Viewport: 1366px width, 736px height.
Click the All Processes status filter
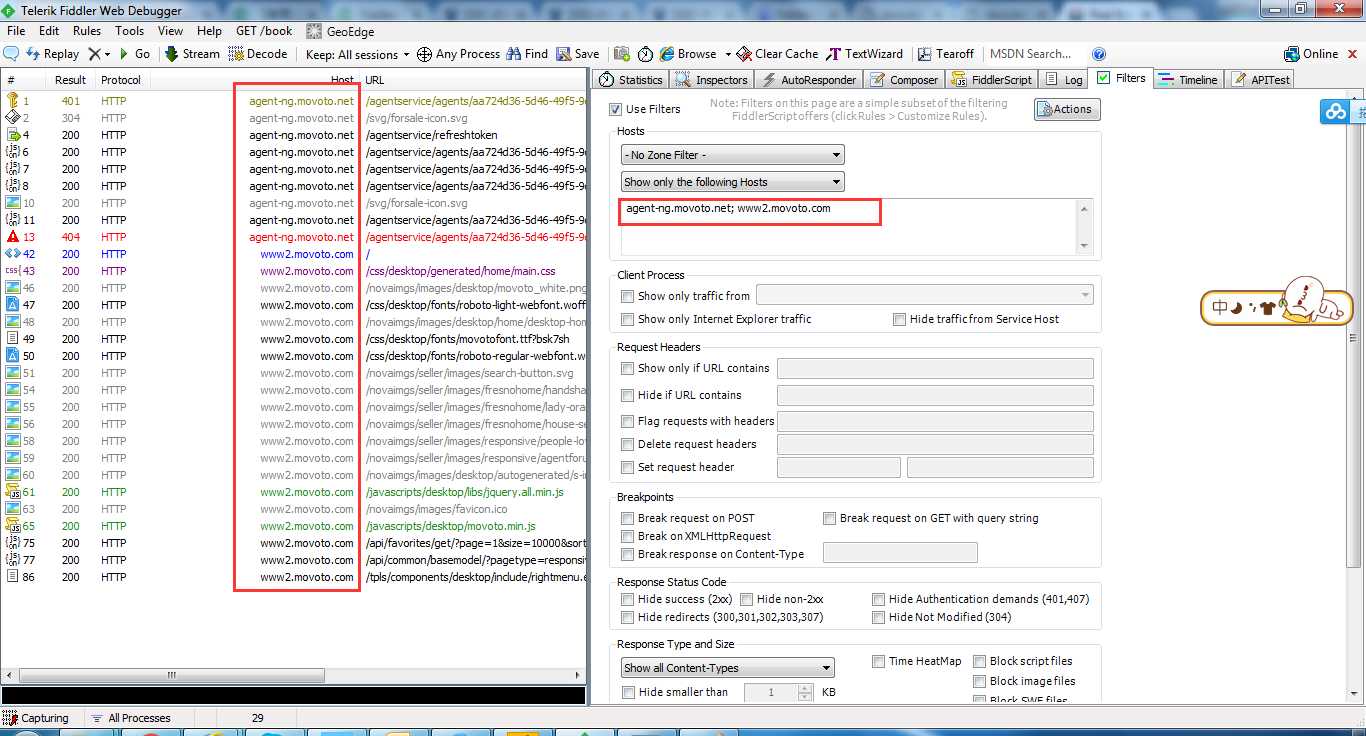[131, 718]
